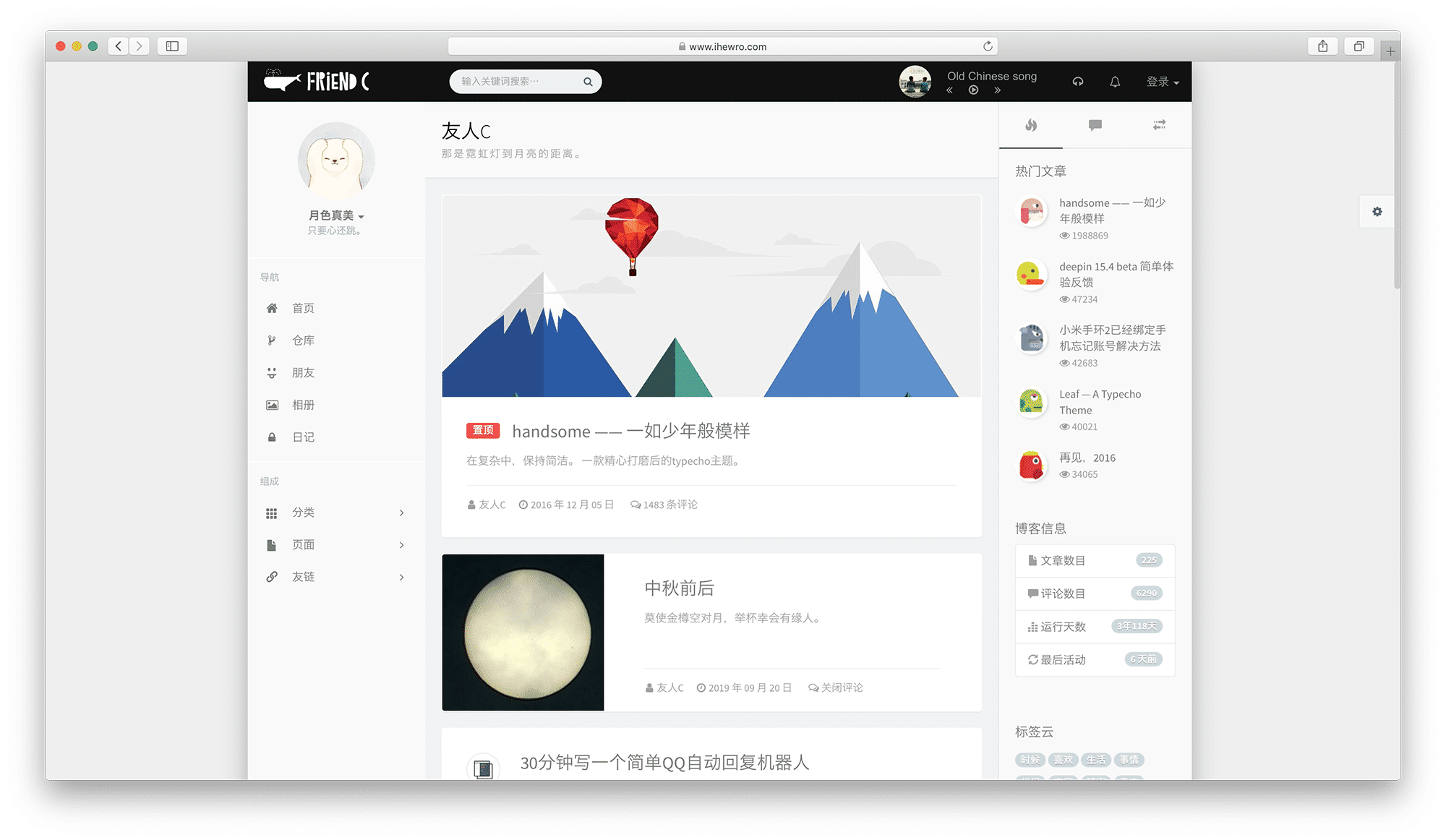The width and height of the screenshot is (1446, 840).
Task: Play the Old Chinese song
Action: pos(973,90)
